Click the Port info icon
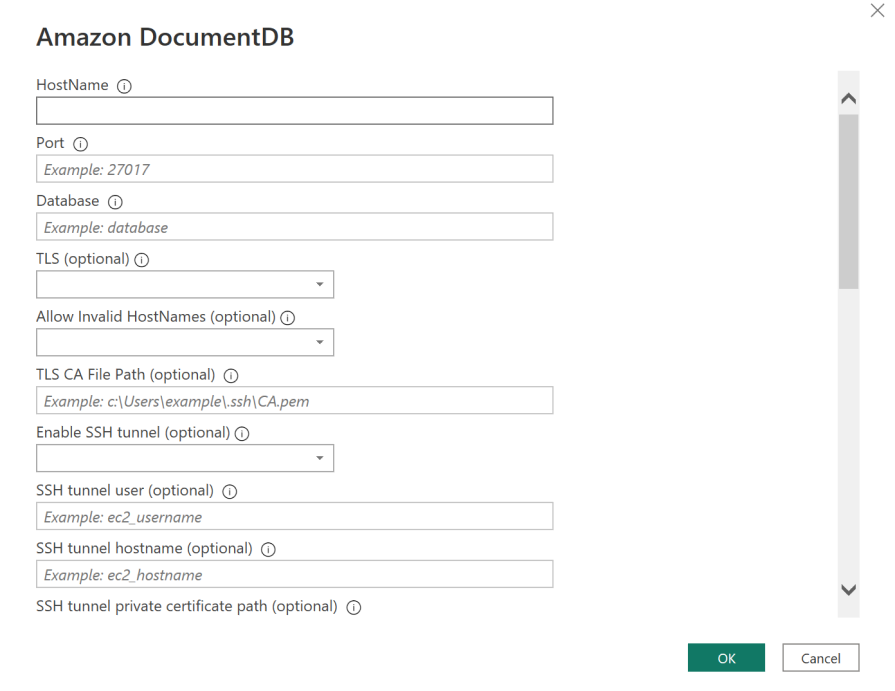This screenshot has height=691, width=895. click(x=79, y=143)
